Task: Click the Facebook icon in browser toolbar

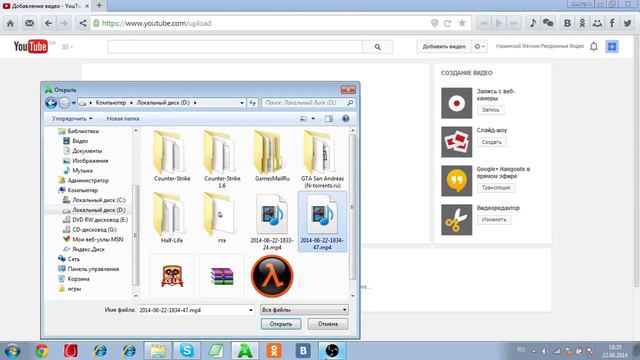Action: [x=612, y=23]
